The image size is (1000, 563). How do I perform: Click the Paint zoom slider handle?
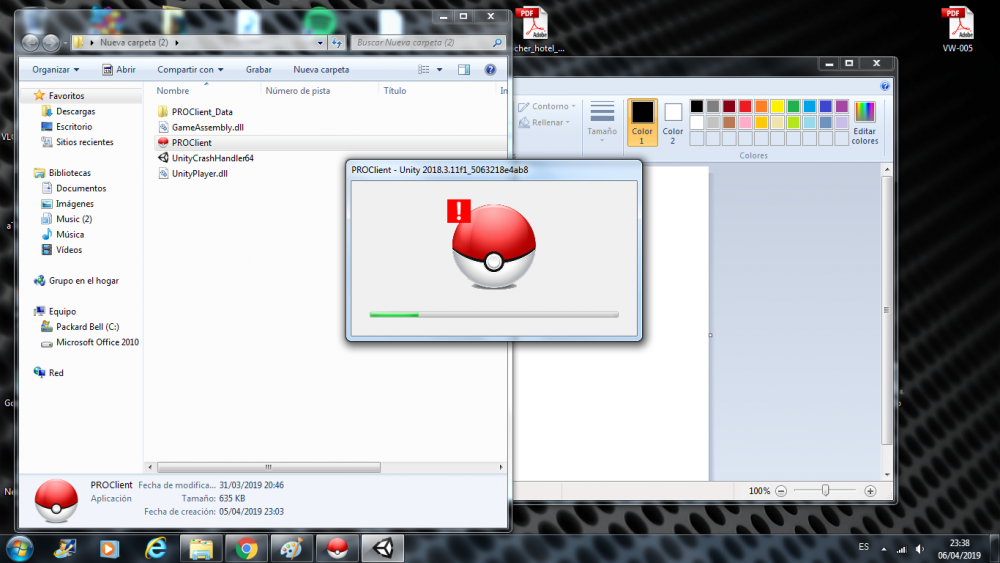825,490
